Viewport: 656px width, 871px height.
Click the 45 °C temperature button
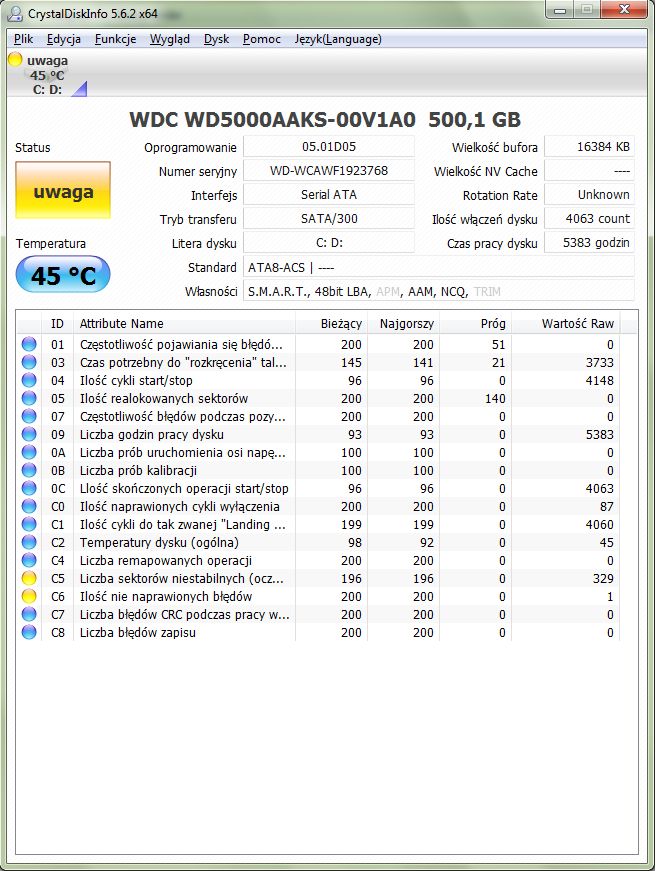point(63,274)
